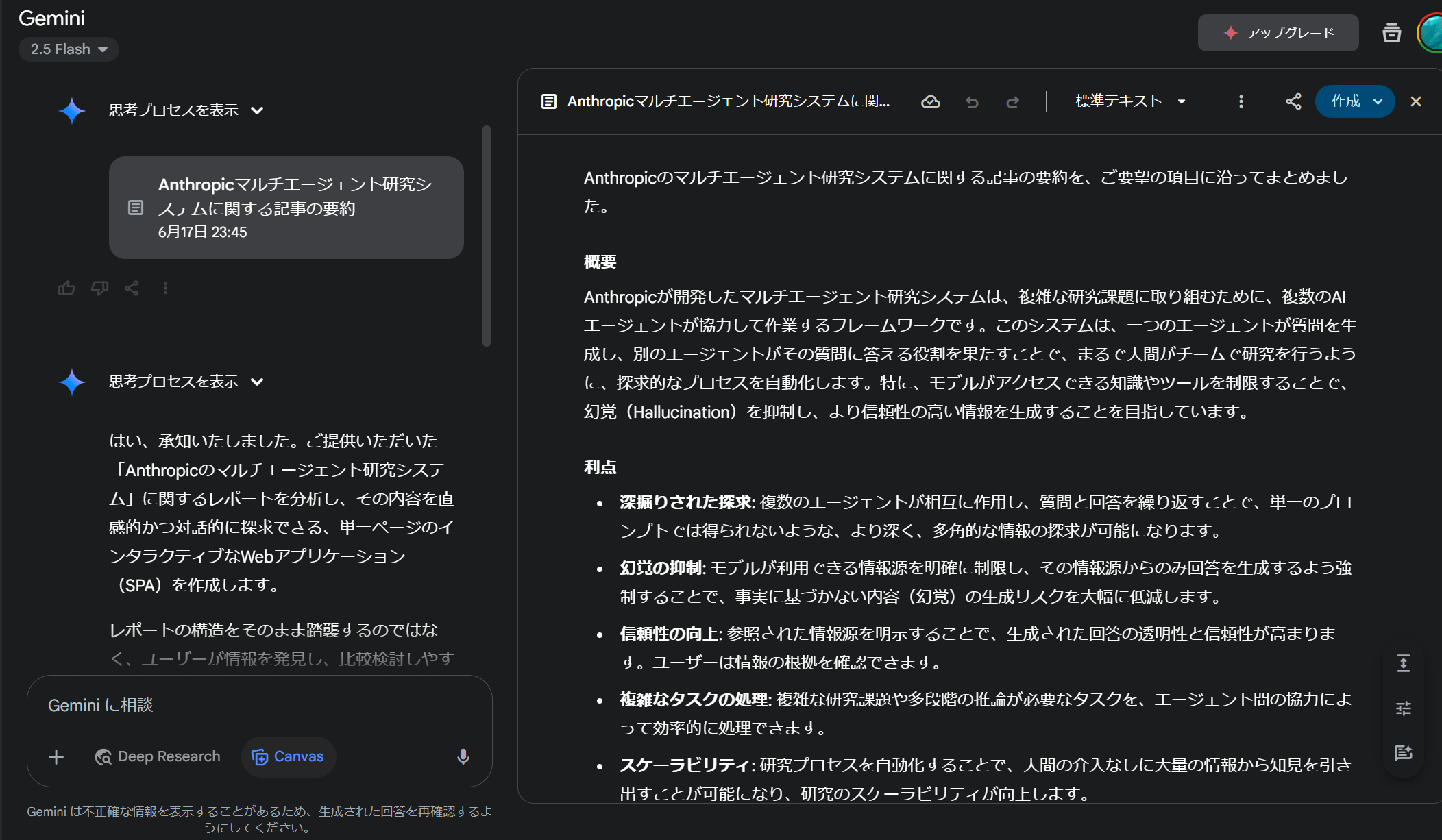Open the canvas three-dot more menu
The image size is (1442, 840).
click(x=1241, y=102)
